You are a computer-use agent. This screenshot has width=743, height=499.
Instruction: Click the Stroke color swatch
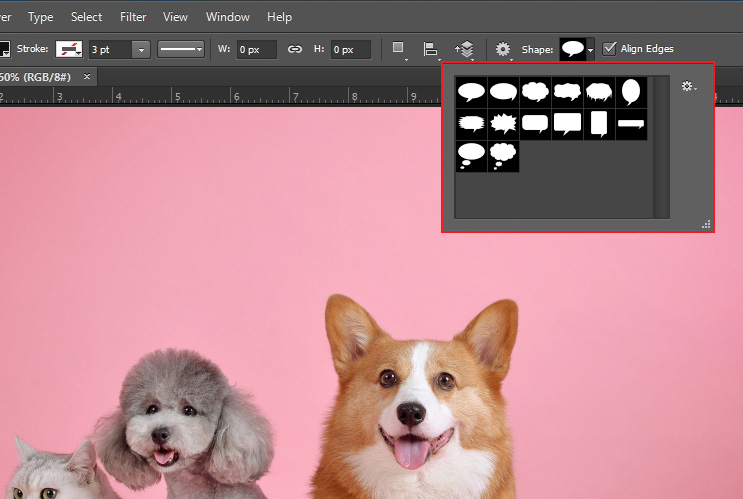click(x=69, y=49)
